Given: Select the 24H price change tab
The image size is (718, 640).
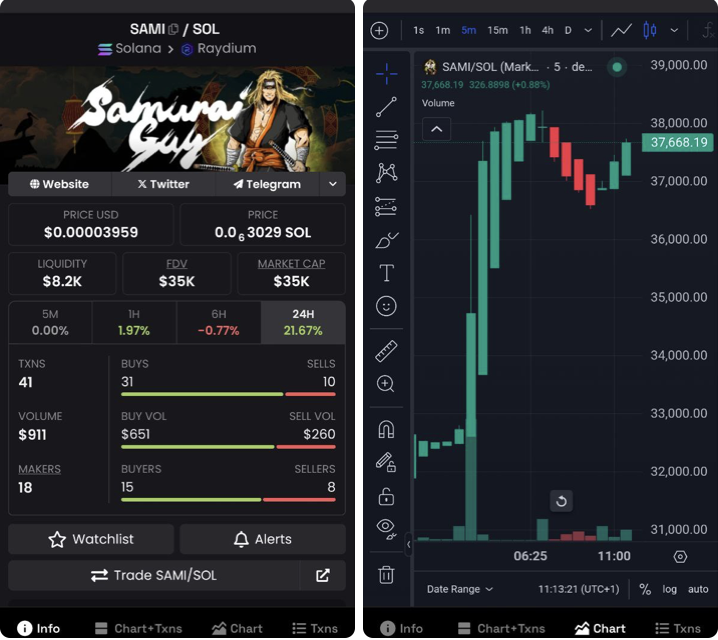Looking at the screenshot, I should click(x=303, y=322).
